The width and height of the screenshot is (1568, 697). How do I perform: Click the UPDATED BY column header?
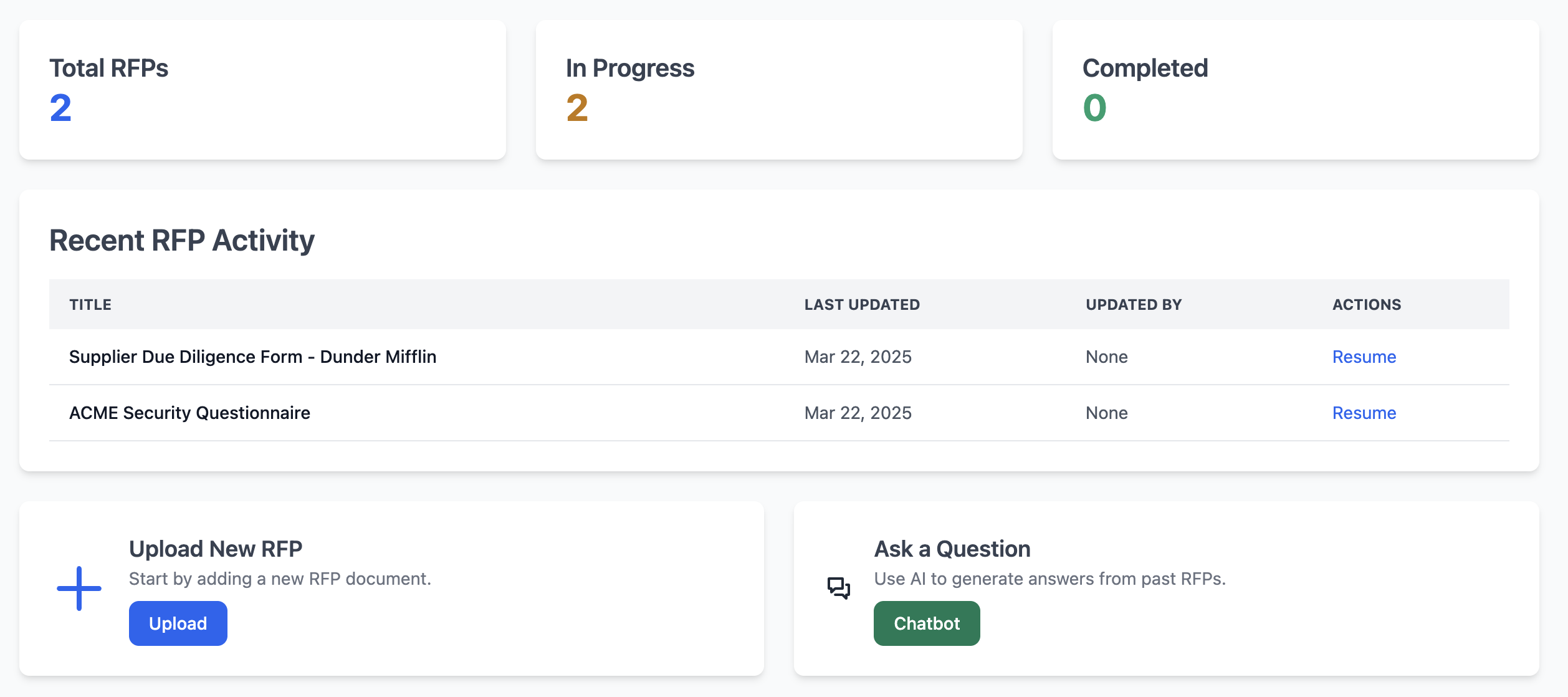(x=1133, y=304)
